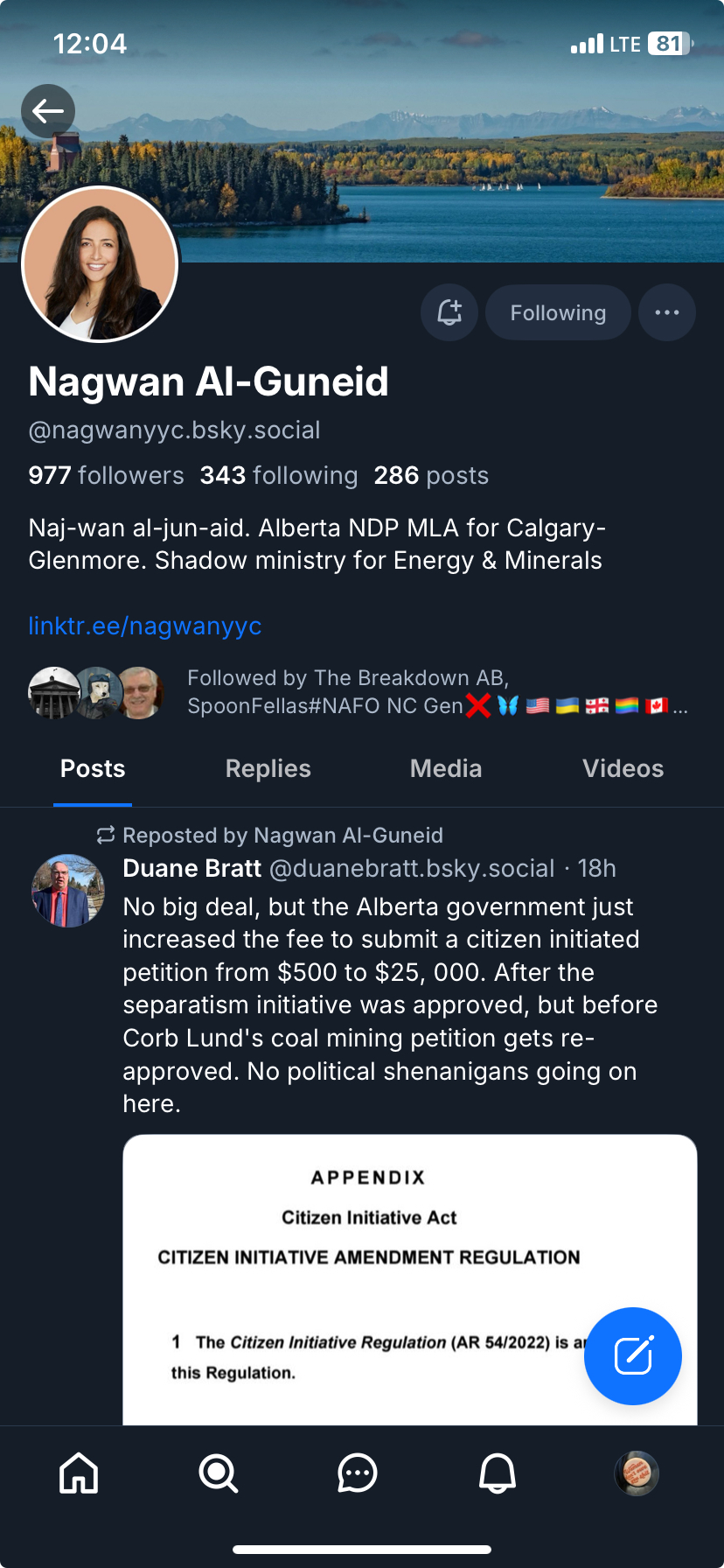
Task: Open Duane Bratt's avatar
Action: point(68,891)
